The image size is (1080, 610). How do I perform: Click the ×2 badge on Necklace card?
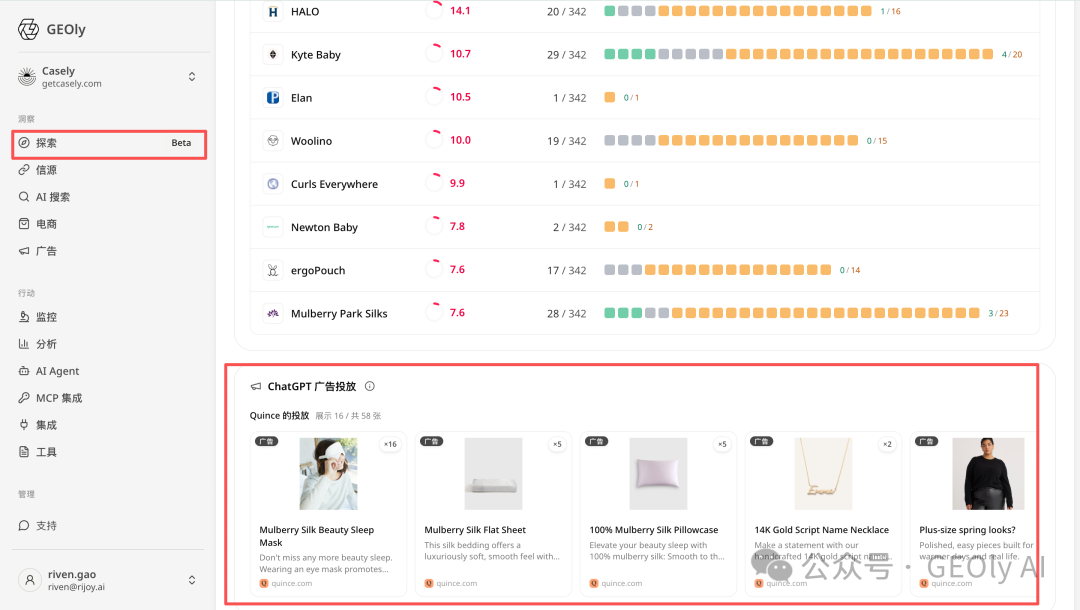pyautogui.click(x=887, y=444)
